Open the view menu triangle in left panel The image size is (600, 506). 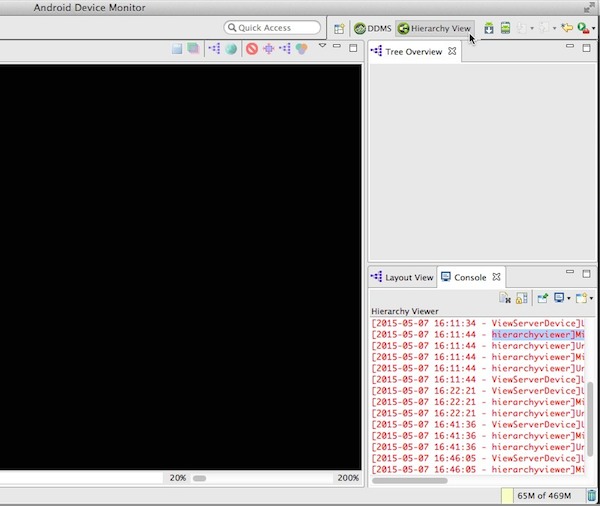click(322, 46)
